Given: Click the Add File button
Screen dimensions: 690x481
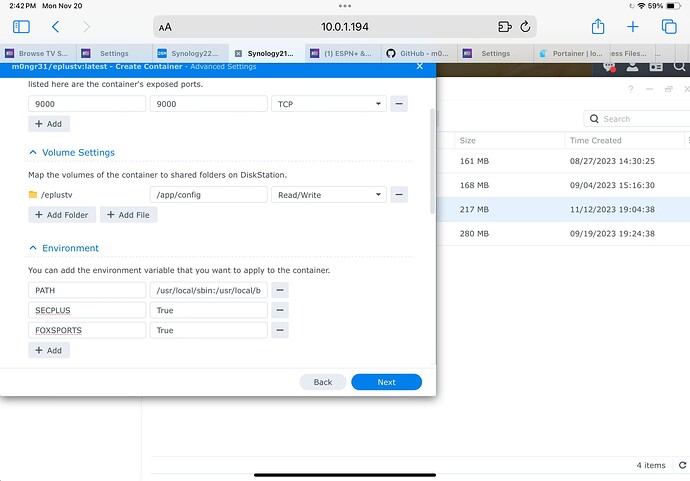Looking at the screenshot, I should 128,215.
